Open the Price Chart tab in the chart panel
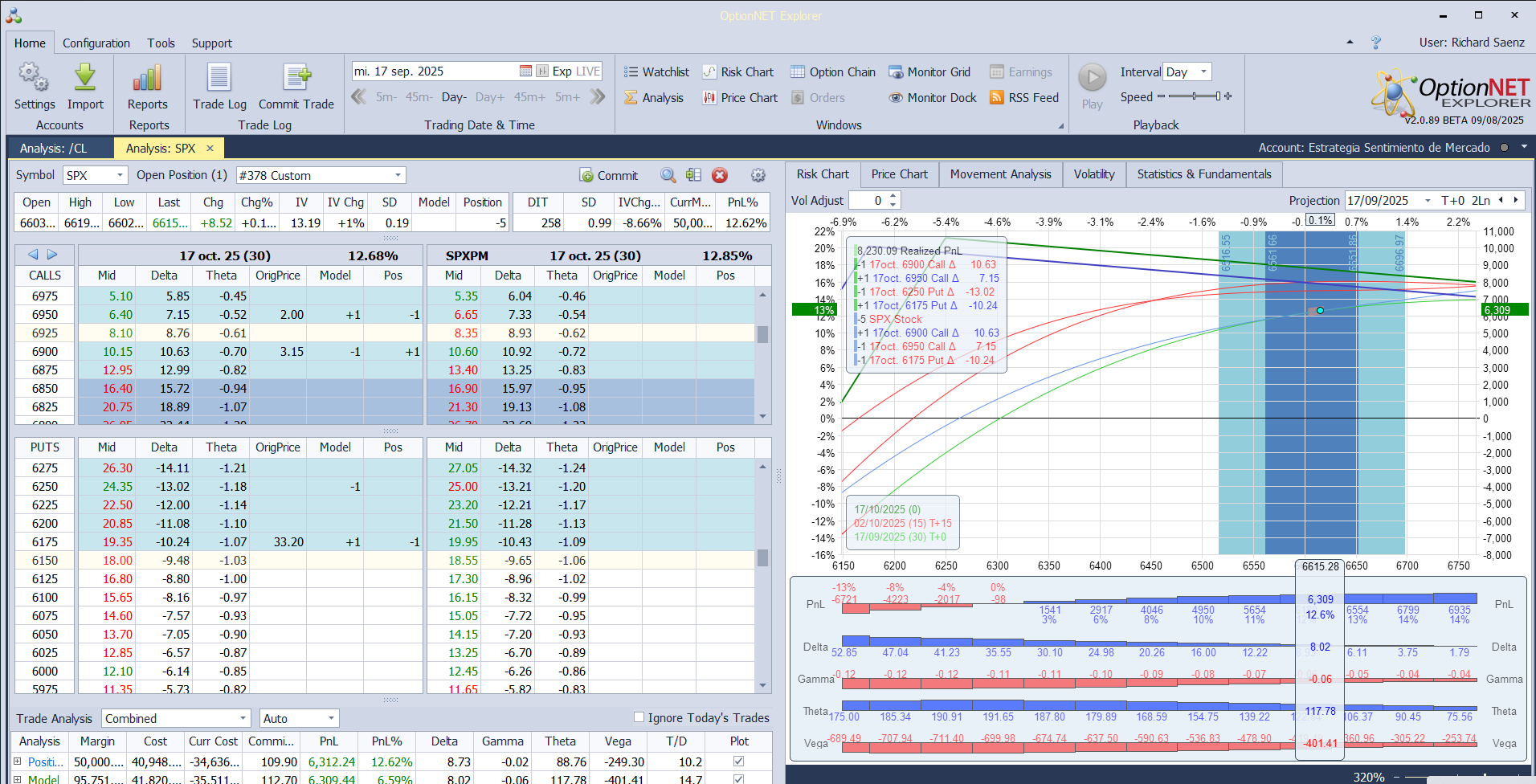This screenshot has width=1536, height=784. point(900,174)
